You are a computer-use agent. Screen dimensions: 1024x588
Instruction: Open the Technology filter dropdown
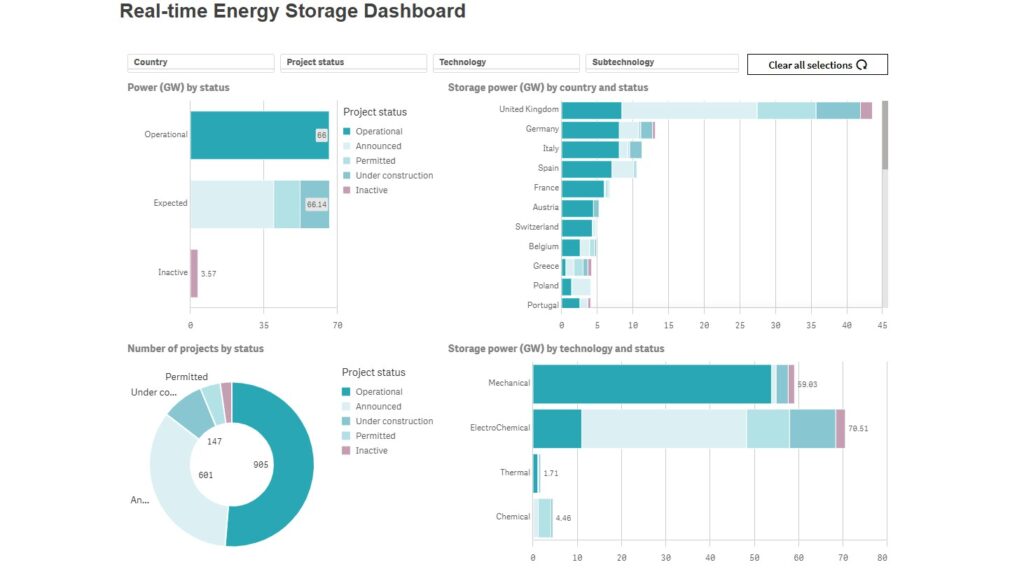coord(505,62)
